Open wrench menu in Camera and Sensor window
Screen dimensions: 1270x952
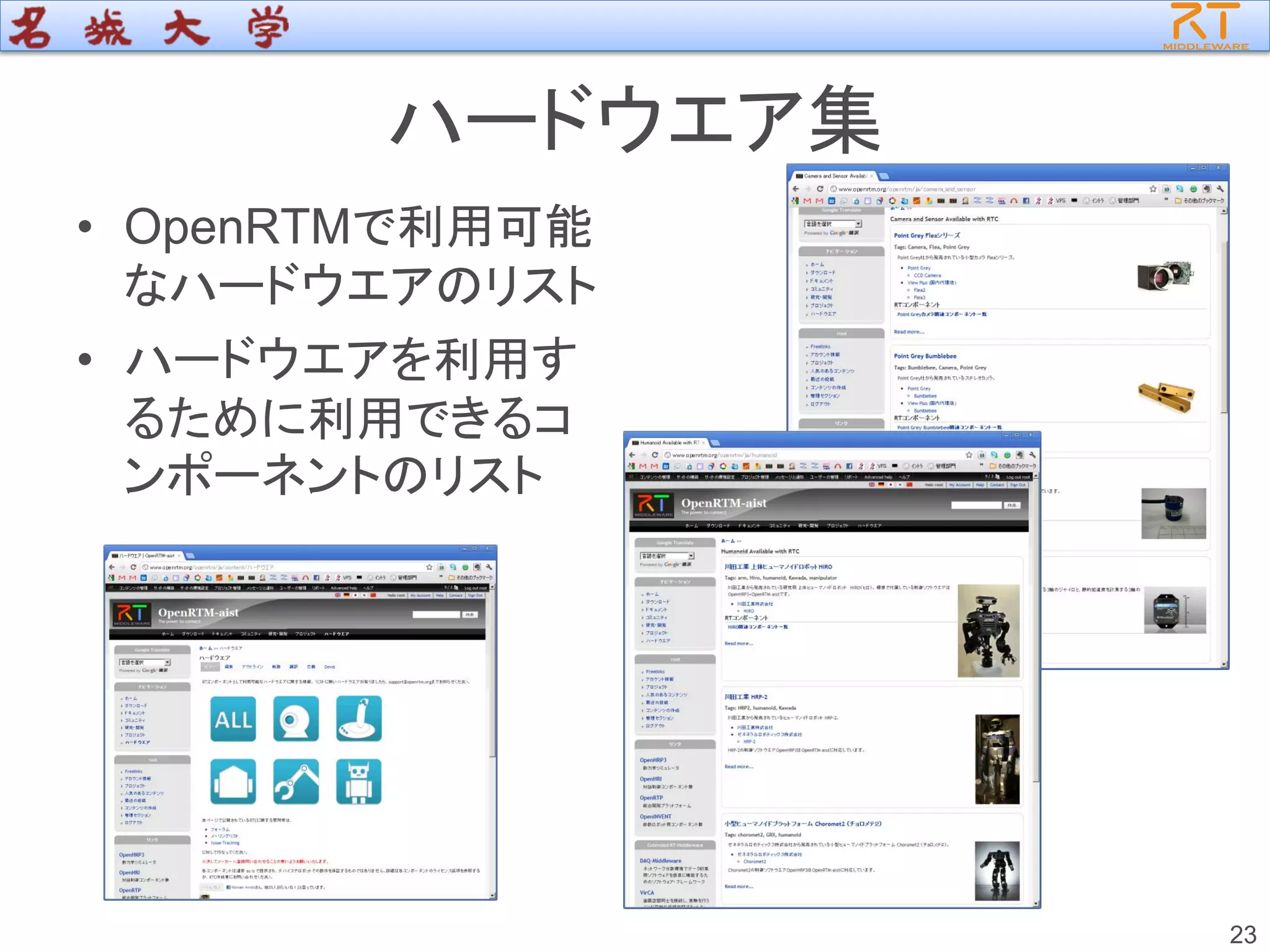tap(1220, 189)
